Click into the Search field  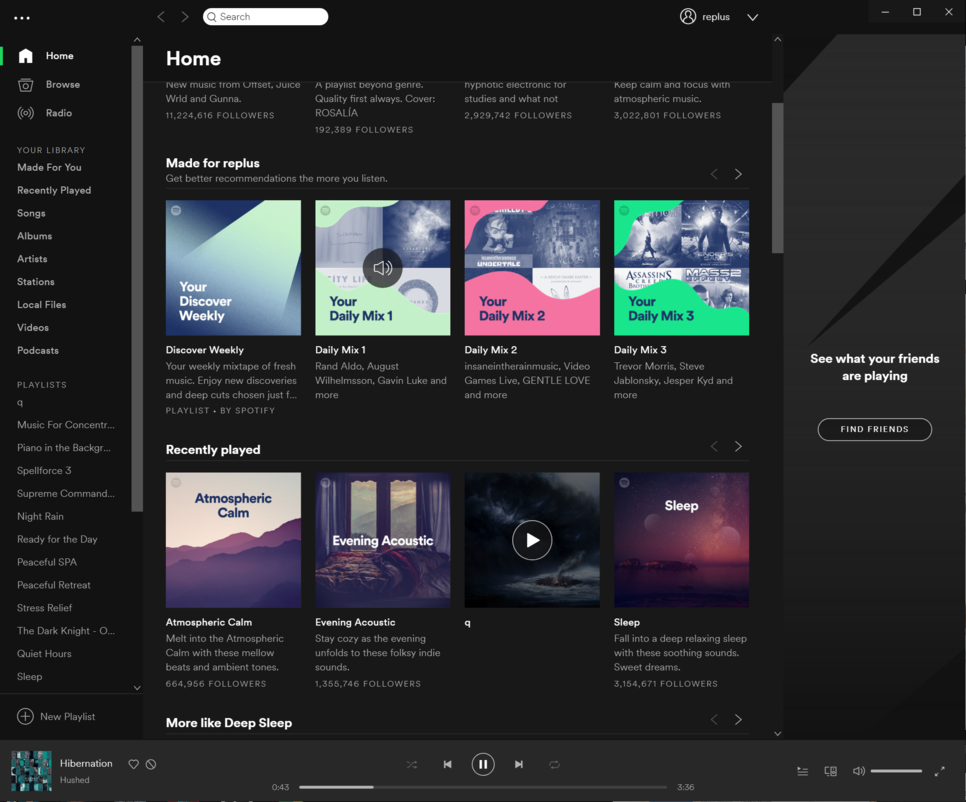(x=266, y=17)
